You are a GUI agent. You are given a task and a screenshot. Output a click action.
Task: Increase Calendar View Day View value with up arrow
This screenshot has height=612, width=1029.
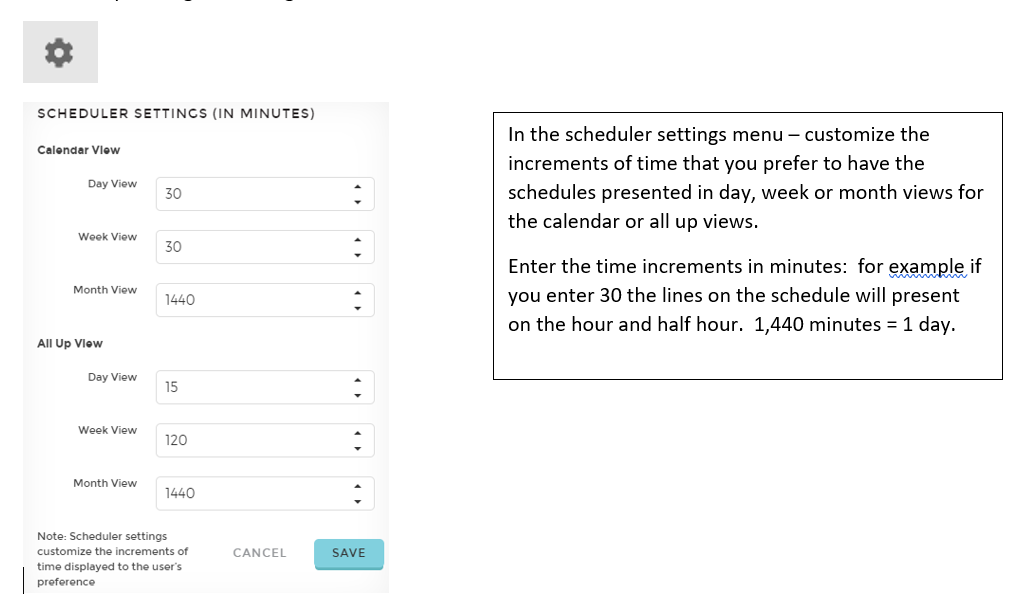tap(358, 187)
